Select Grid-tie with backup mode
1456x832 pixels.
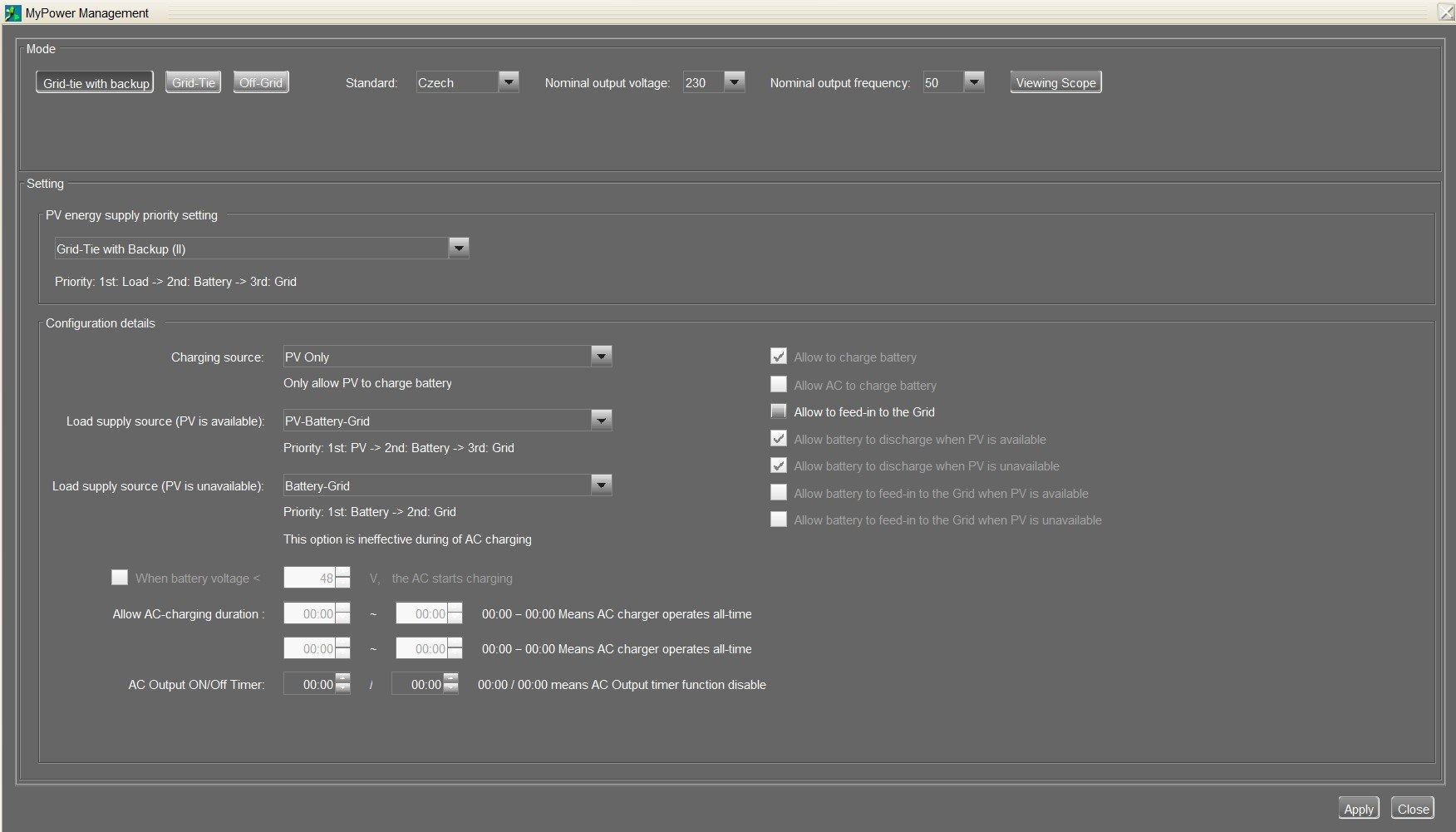(x=95, y=83)
